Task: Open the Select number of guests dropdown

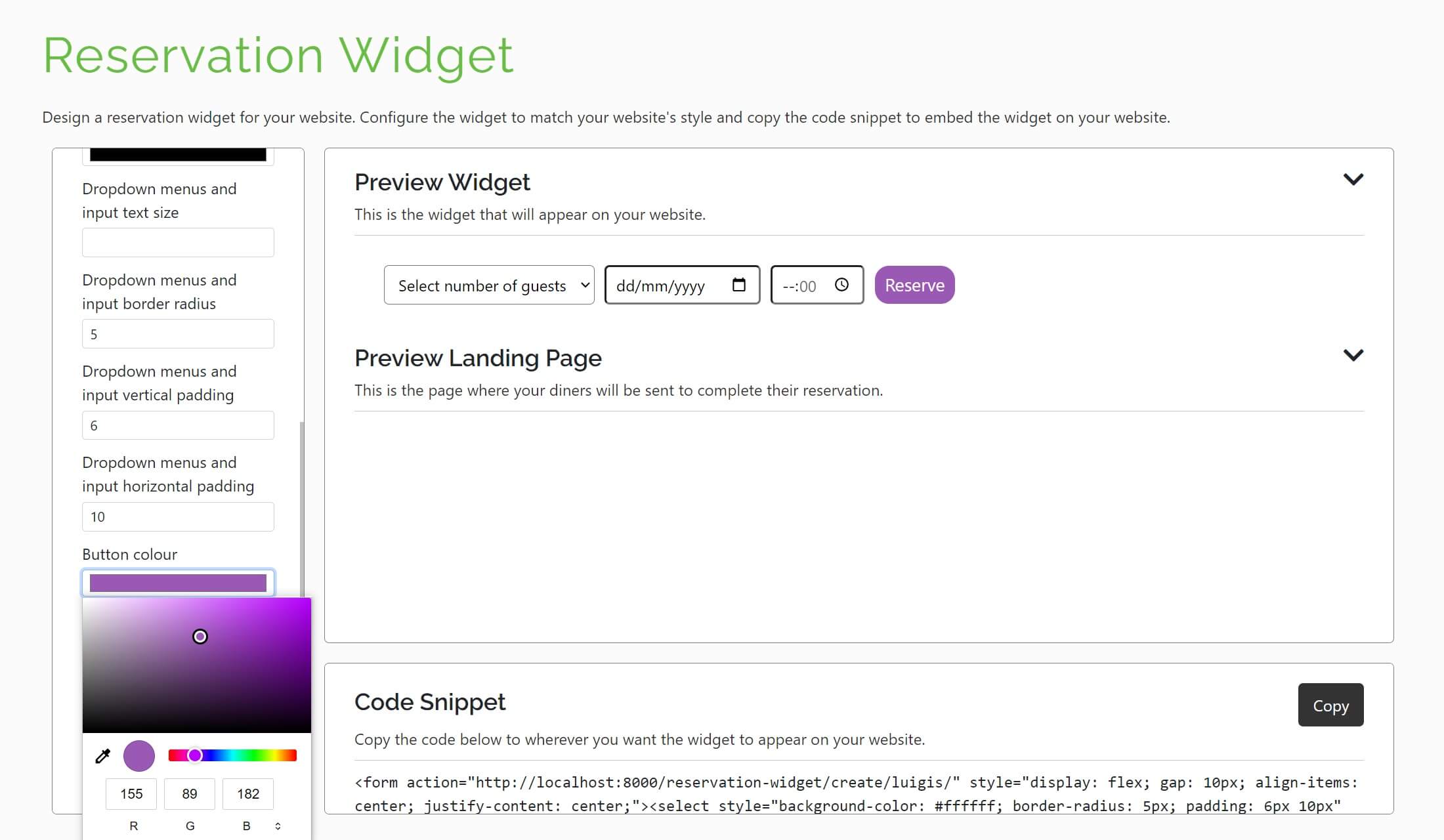Action: click(490, 284)
